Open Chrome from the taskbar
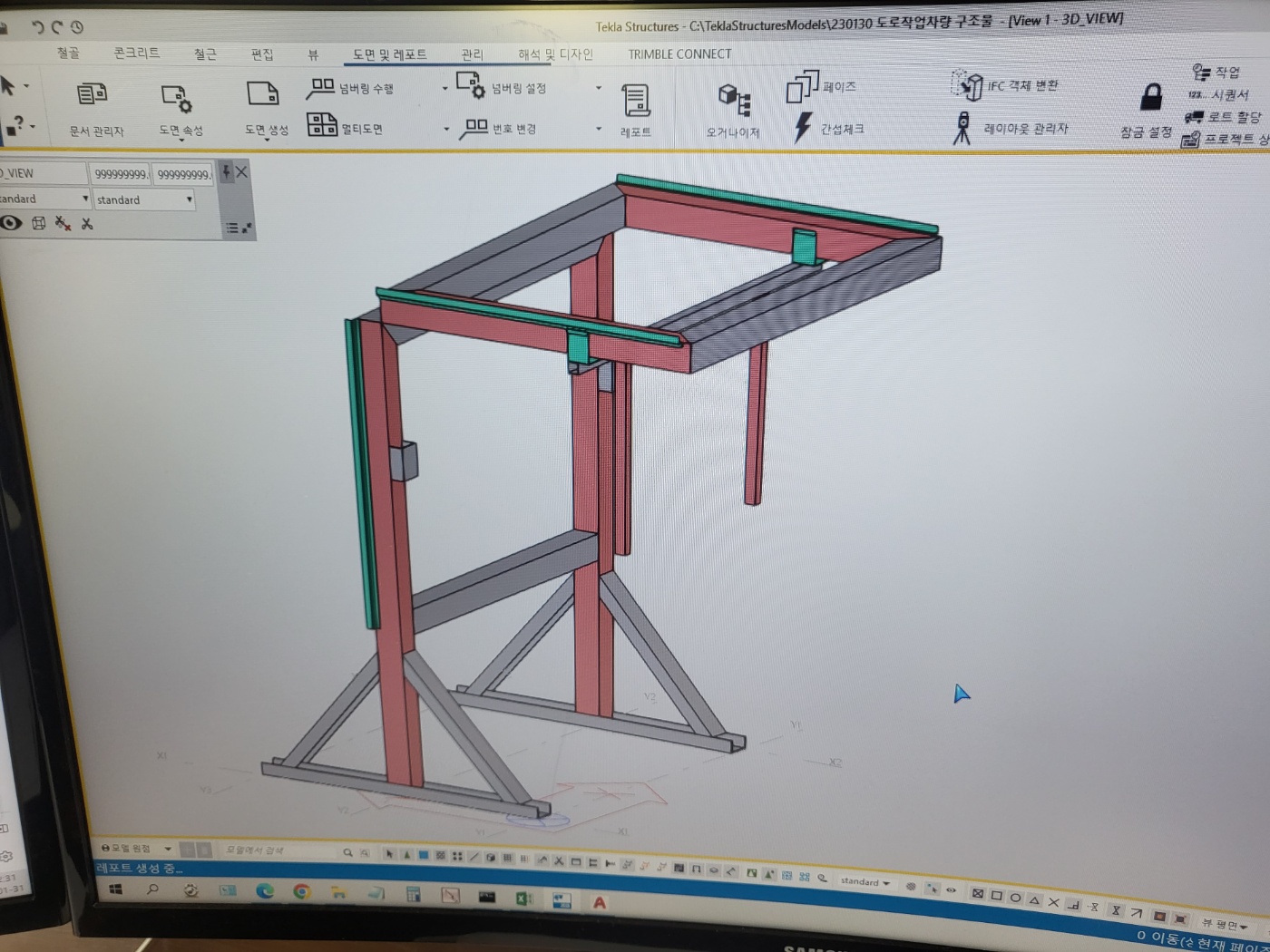 pyautogui.click(x=301, y=892)
